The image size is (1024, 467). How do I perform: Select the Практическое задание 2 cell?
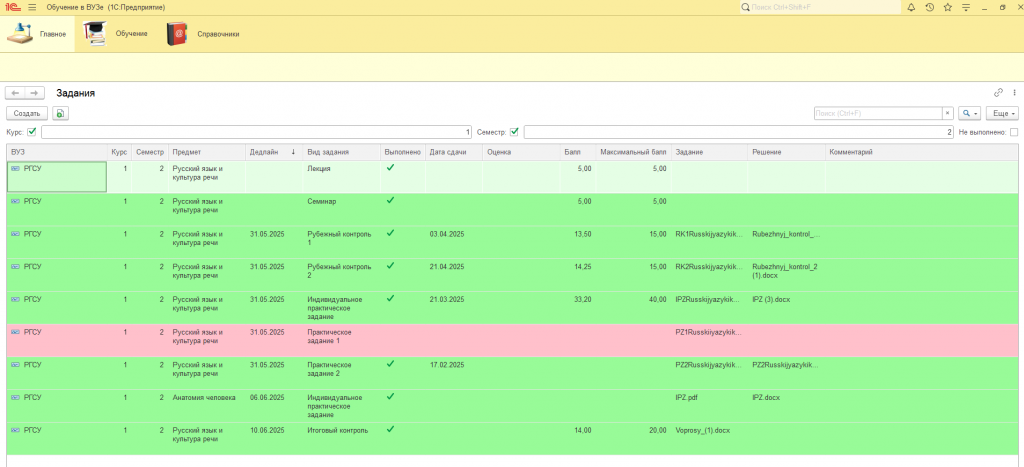[342, 373]
